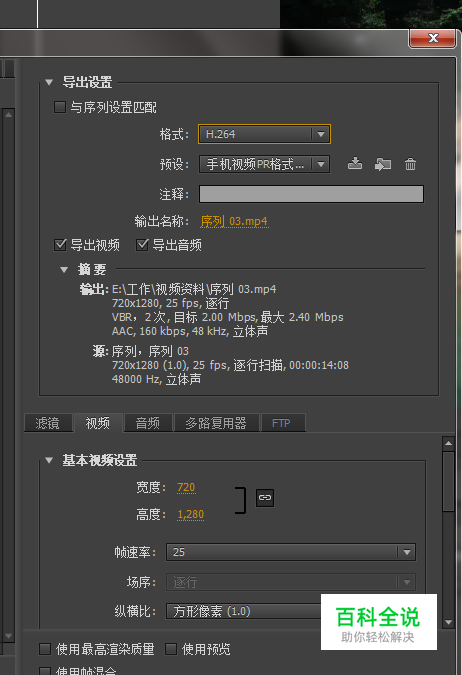Collapse the 基本视频设置 section
Image resolution: width=462 pixels, height=675 pixels.
(49, 460)
